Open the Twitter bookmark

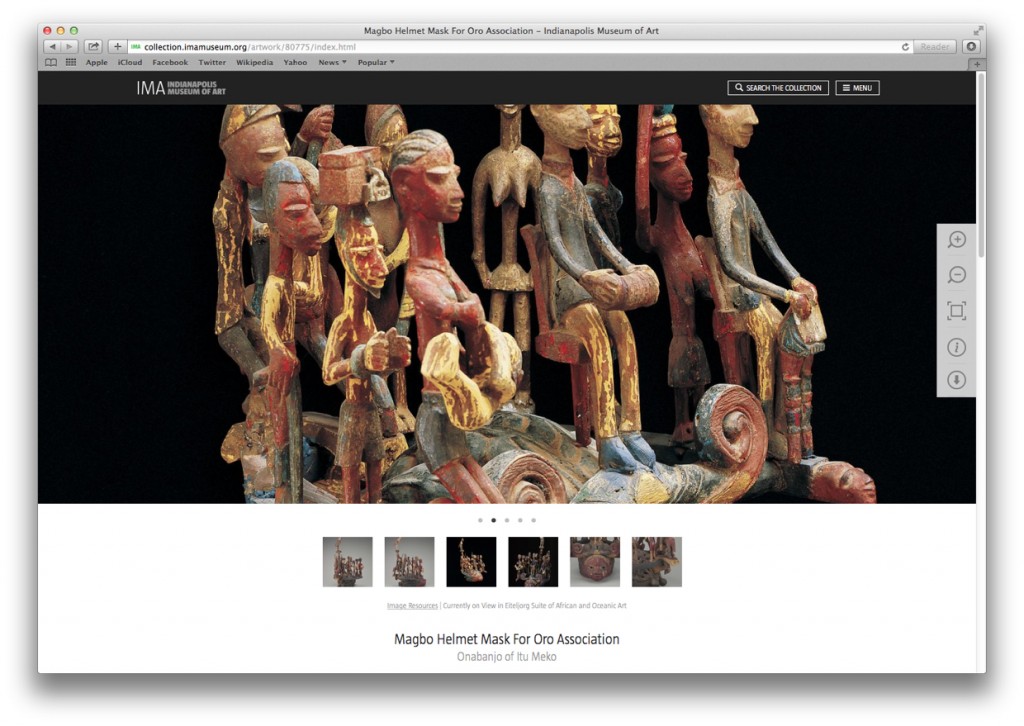coord(212,63)
